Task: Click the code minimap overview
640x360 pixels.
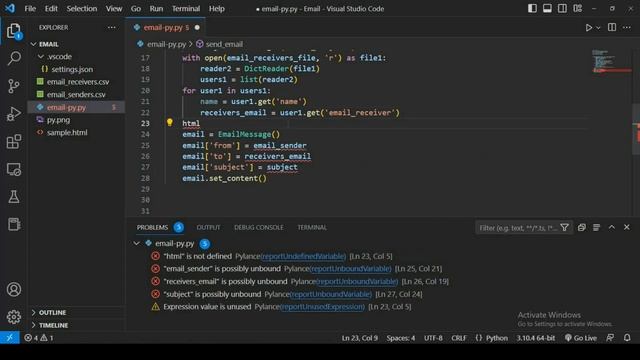Action: point(610,61)
